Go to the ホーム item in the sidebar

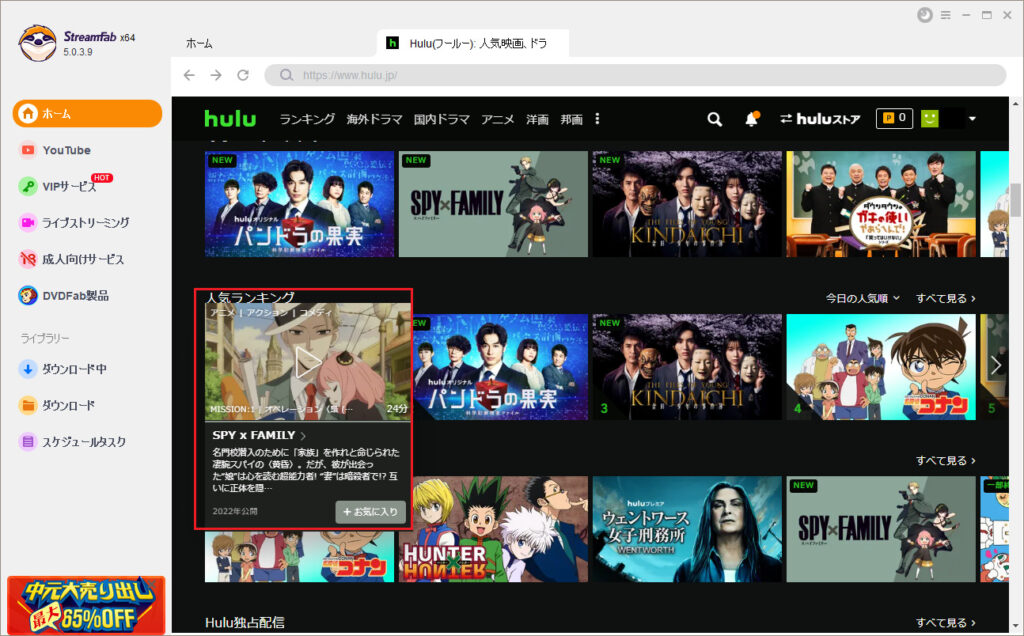click(x=88, y=114)
